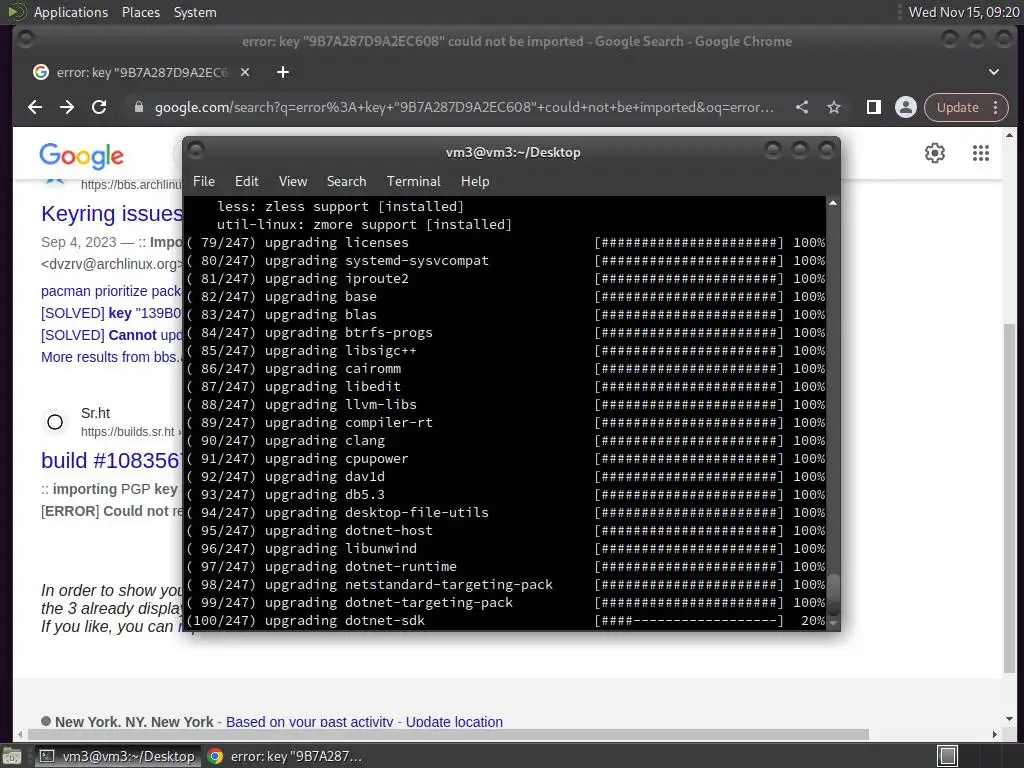Click the 'upgrading clang' terminal line
This screenshot has width=1024, height=768.
[505, 441]
